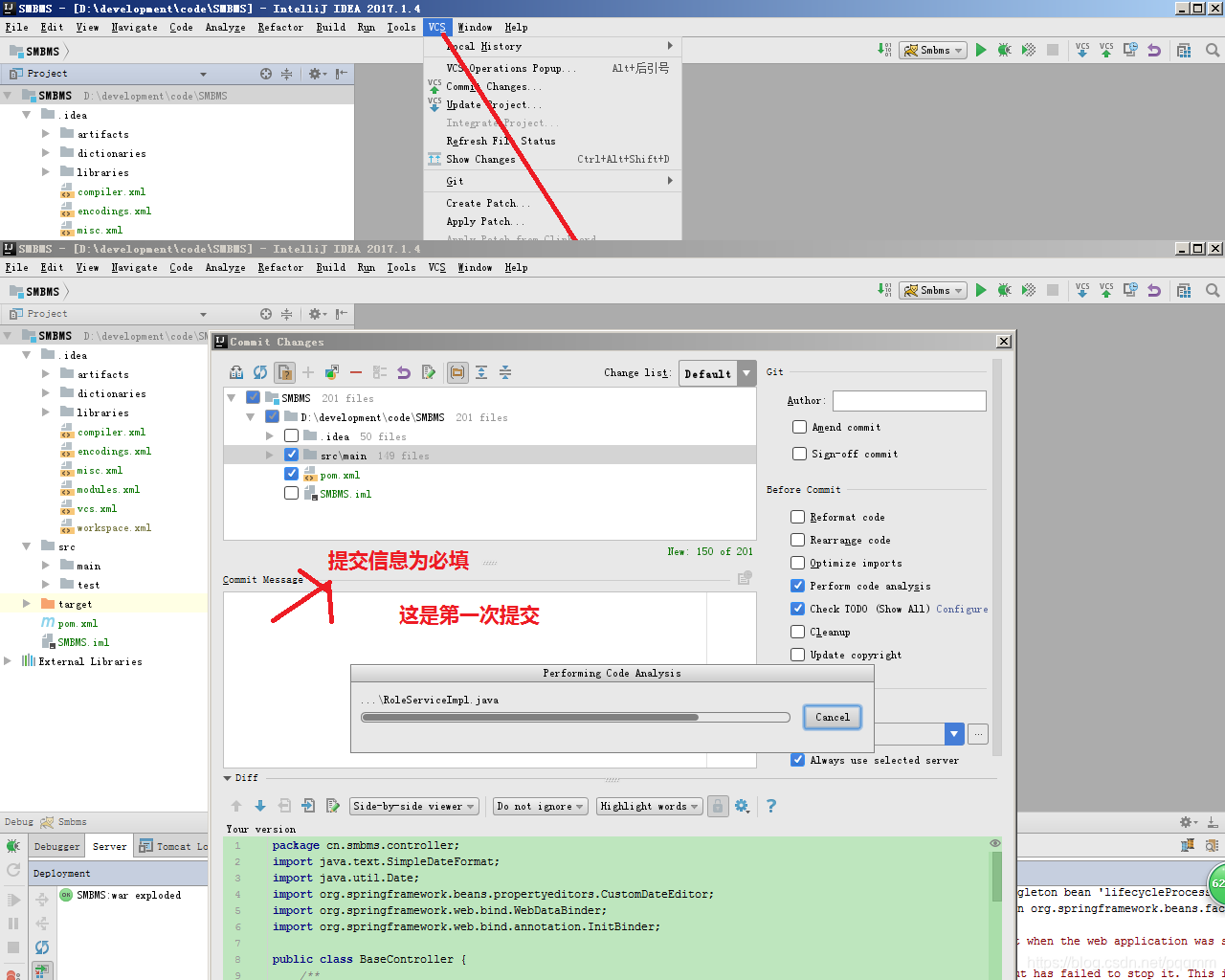This screenshot has width=1225, height=980.
Task: Click the code analysis progress bar
Action: tap(575, 717)
